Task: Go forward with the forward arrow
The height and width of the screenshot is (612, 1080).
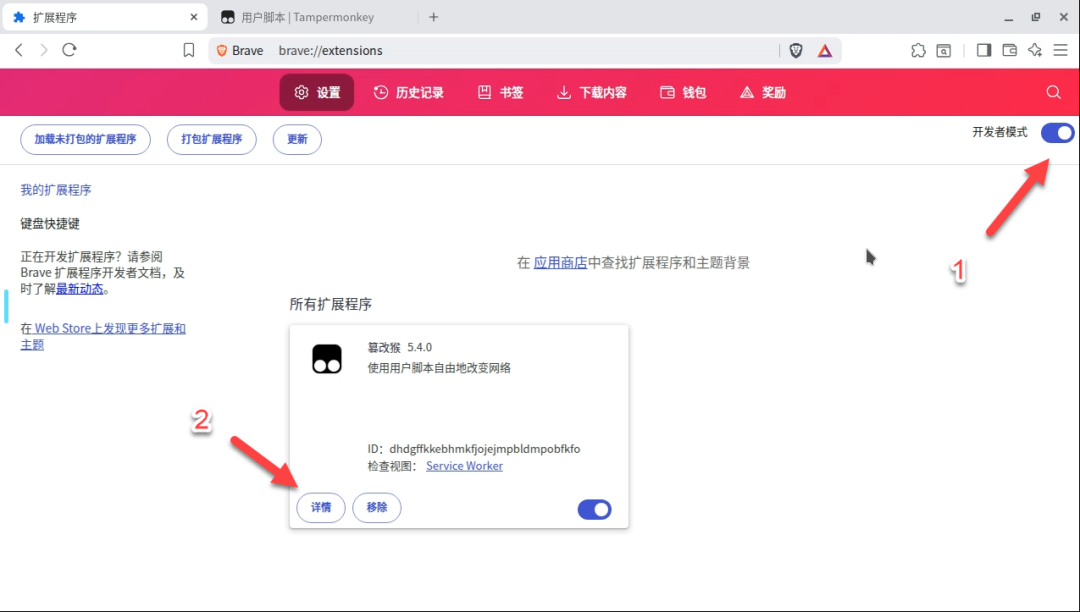Action: (x=44, y=50)
